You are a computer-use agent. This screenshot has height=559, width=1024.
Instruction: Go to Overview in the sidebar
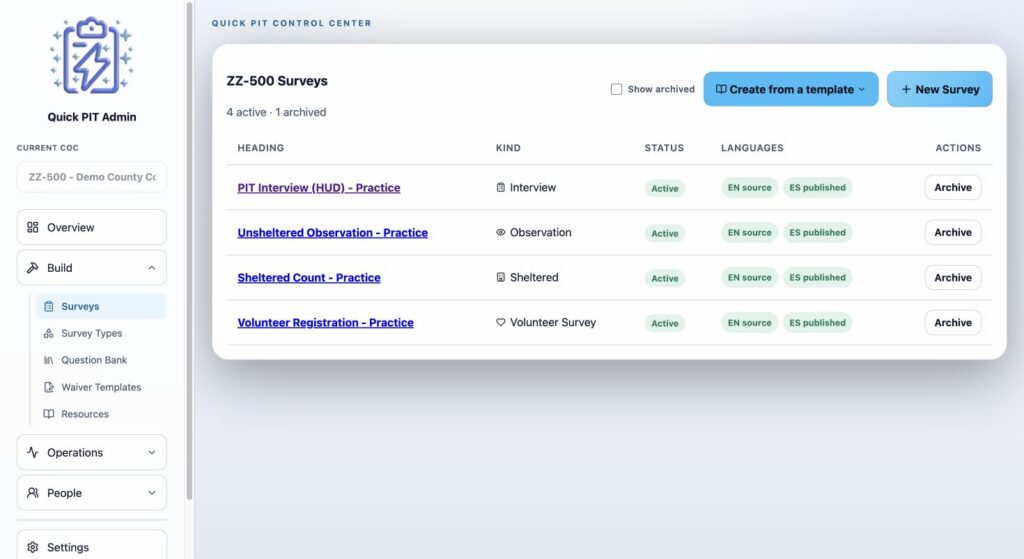[91, 227]
